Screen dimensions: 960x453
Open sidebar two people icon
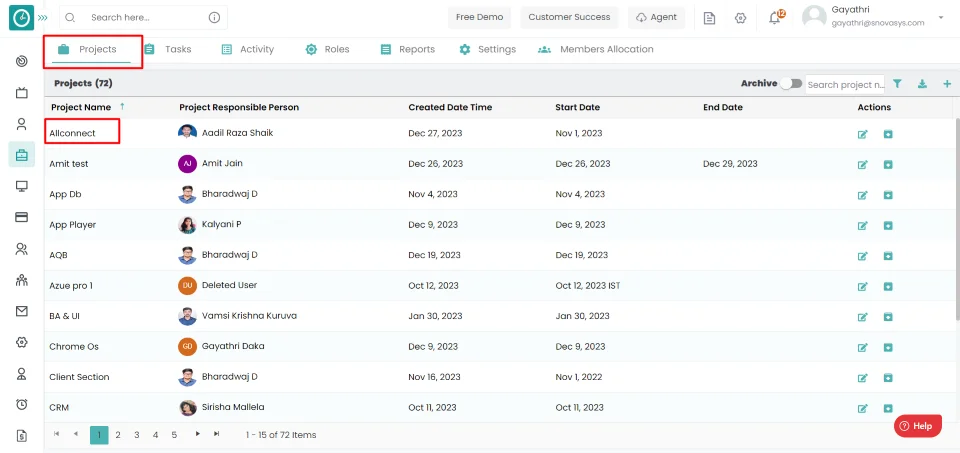click(21, 249)
